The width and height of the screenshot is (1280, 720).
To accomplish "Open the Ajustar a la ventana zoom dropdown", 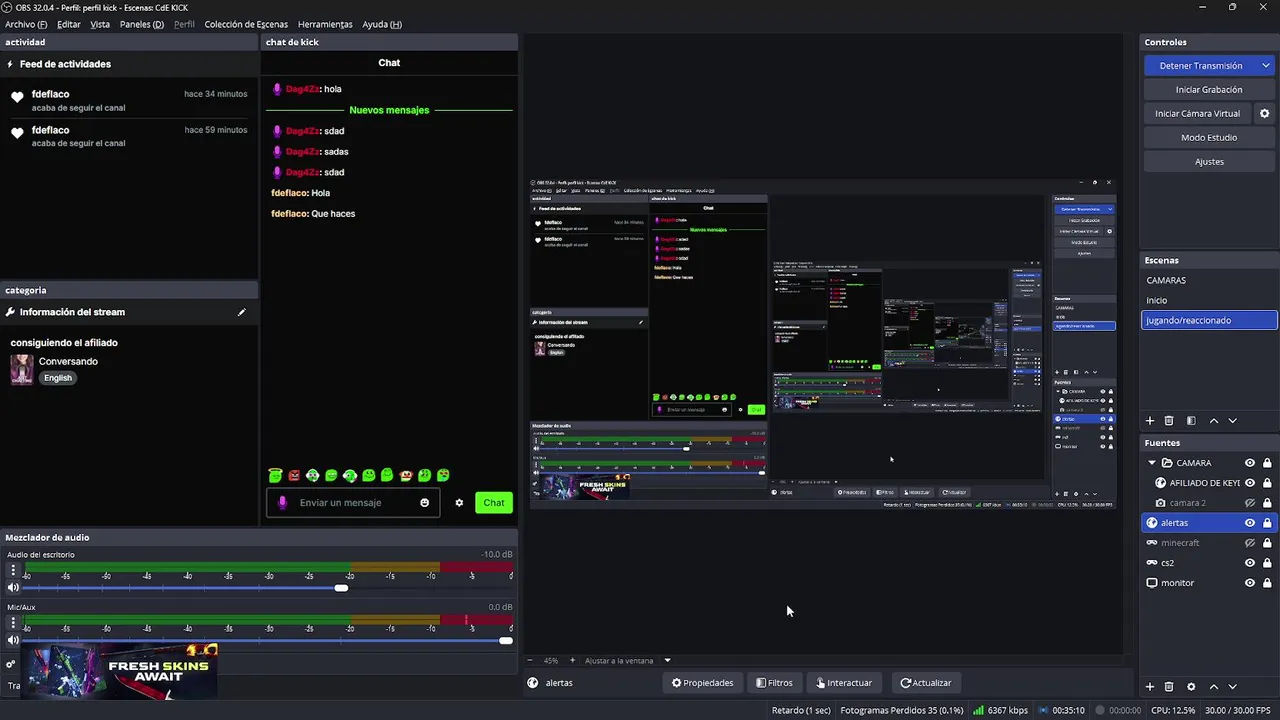I will [x=667, y=660].
